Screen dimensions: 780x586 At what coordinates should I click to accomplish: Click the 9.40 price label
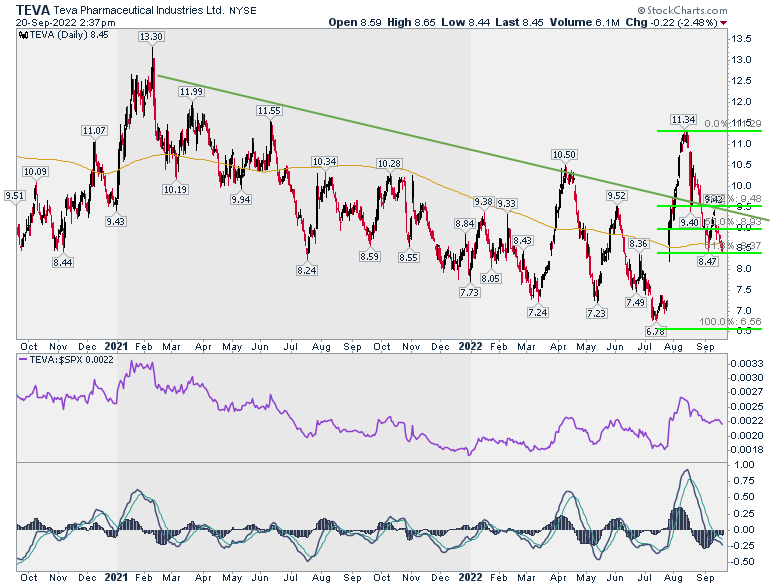pyautogui.click(x=690, y=222)
